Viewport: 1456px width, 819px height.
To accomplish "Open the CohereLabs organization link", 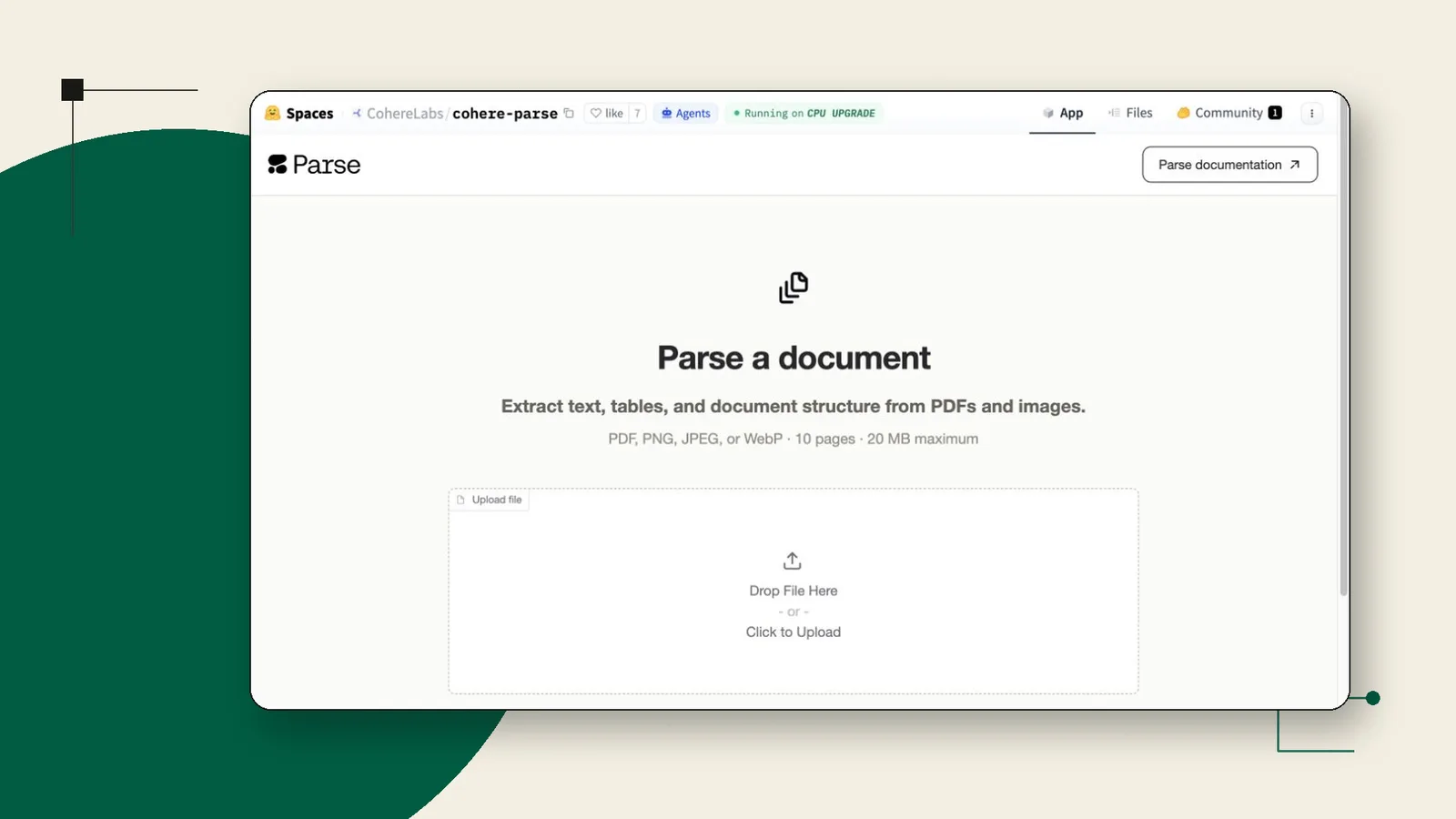I will pos(405,113).
